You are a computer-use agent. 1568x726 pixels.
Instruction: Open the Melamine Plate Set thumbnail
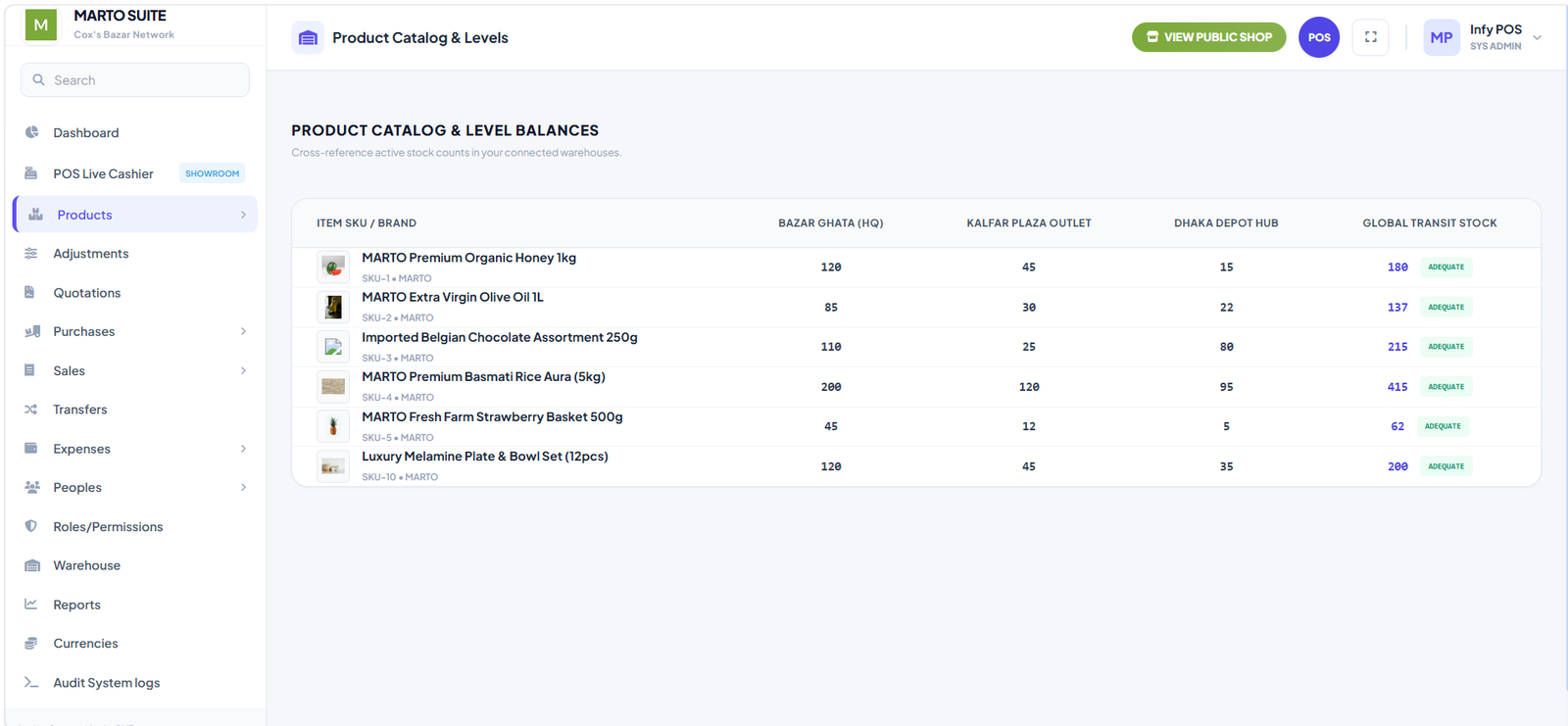pos(333,466)
